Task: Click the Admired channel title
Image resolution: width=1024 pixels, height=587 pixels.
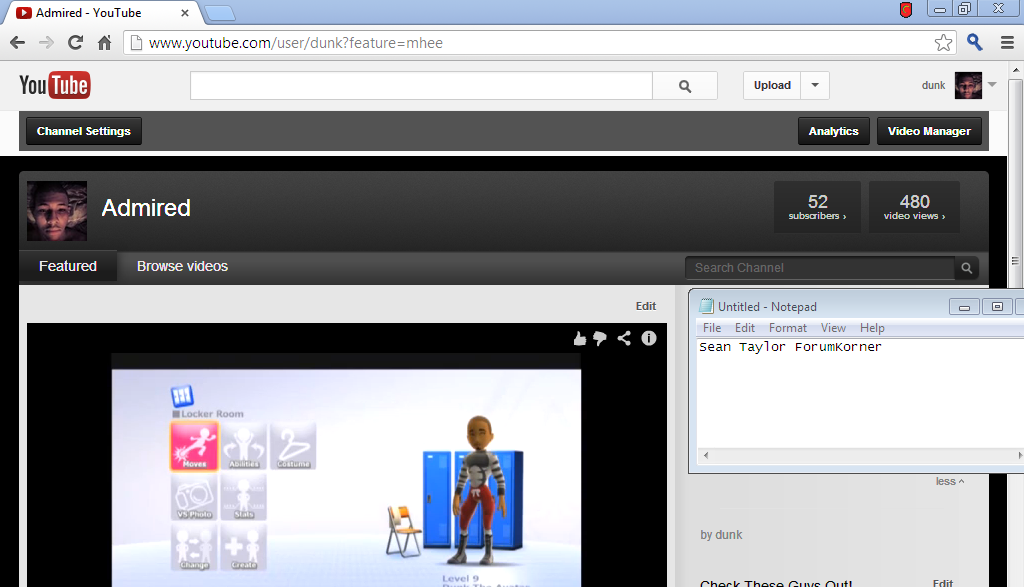Action: click(x=146, y=208)
